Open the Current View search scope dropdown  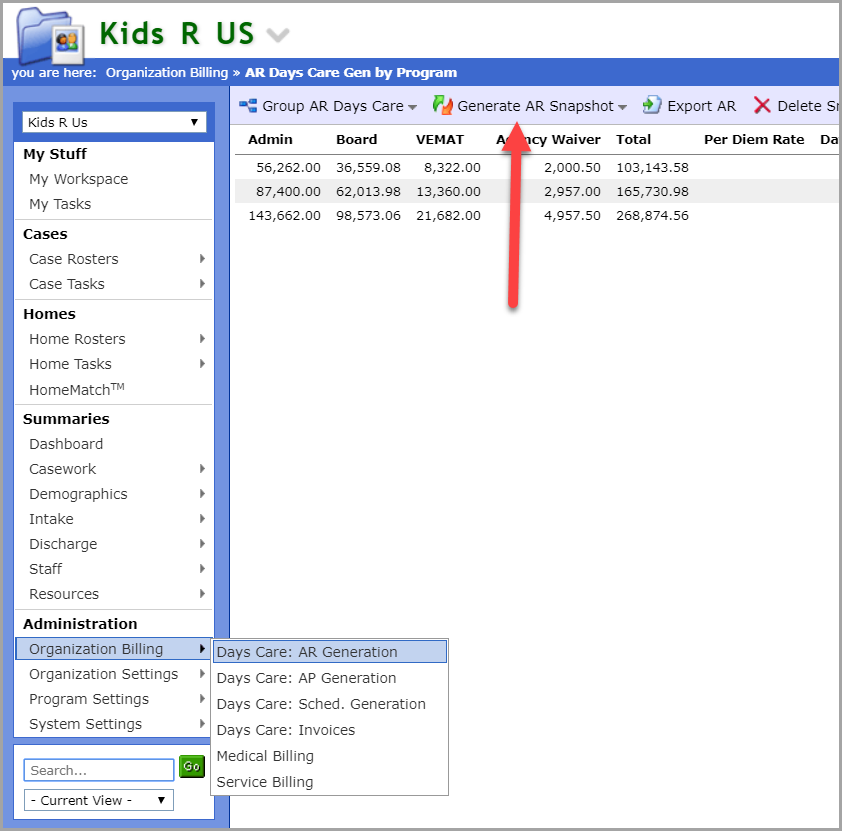[x=99, y=800]
